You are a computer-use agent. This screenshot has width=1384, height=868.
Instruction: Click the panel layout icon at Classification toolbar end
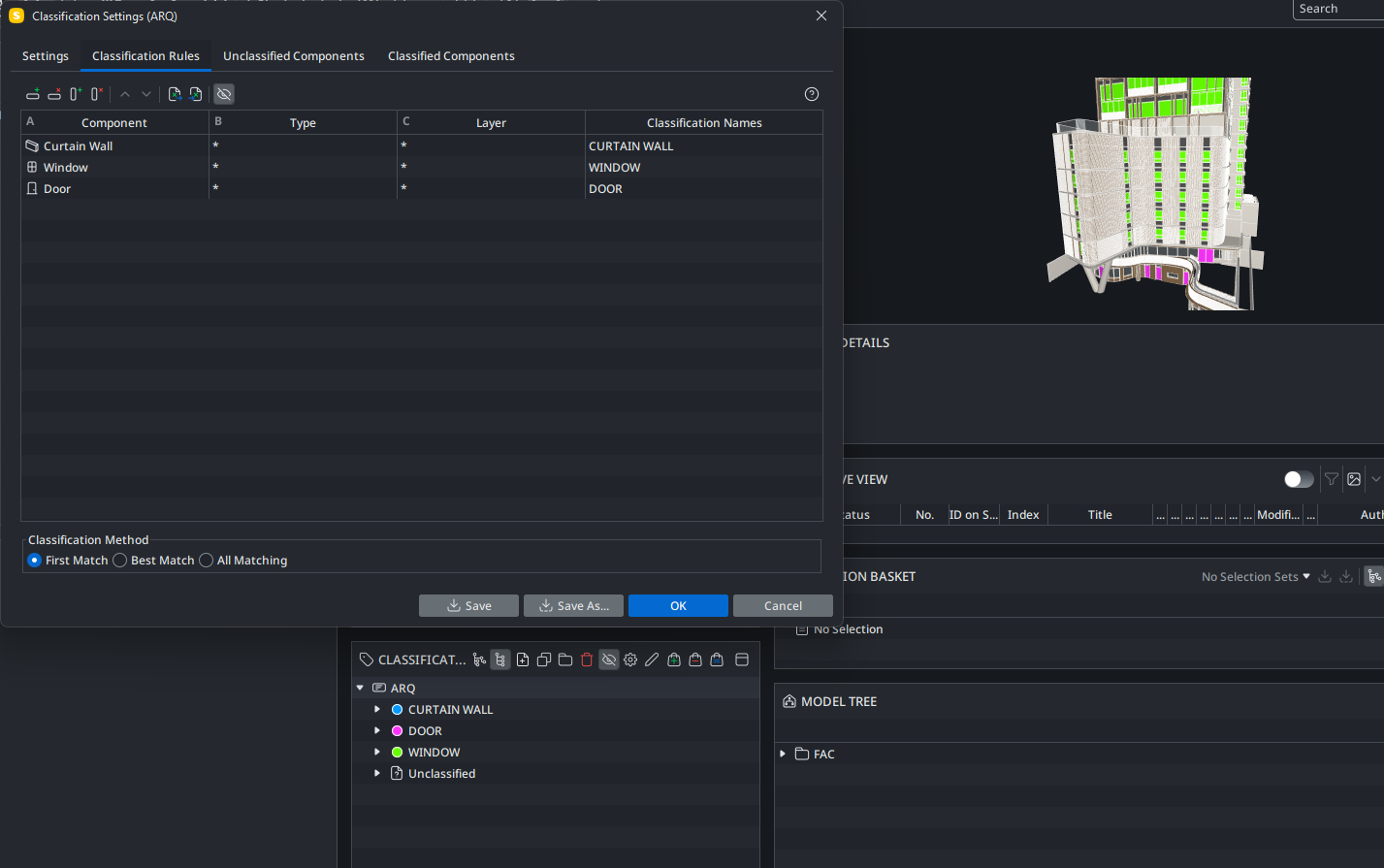[742, 659]
